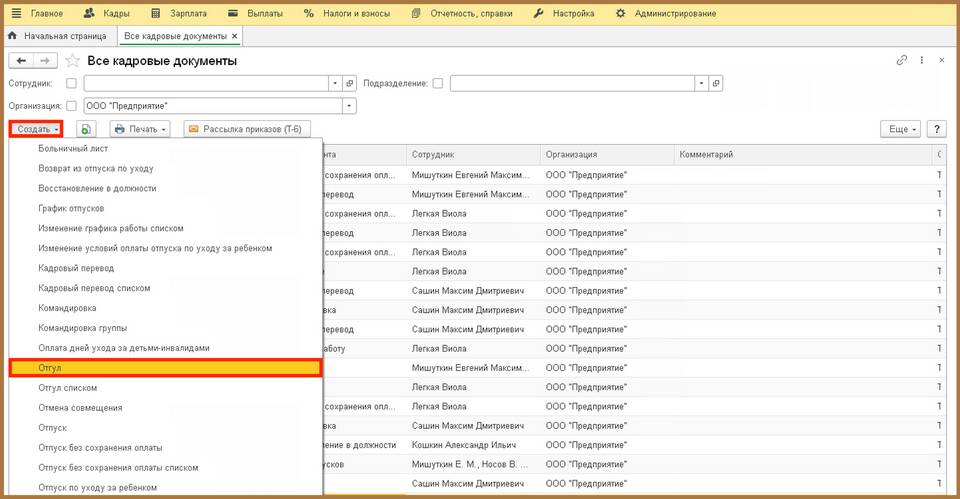Click the open-selection icon beside Сотрудник field
This screenshot has width=960, height=499.
pyautogui.click(x=350, y=83)
